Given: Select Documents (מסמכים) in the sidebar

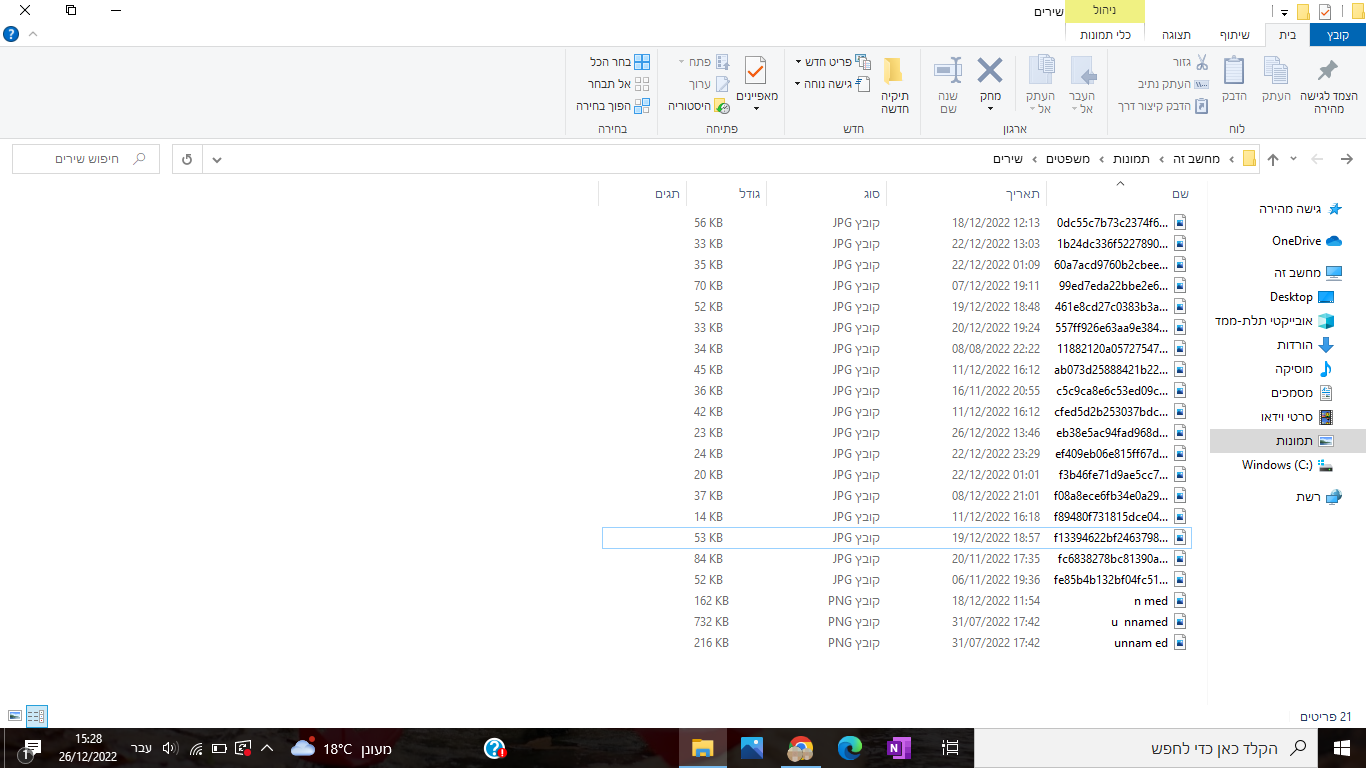Looking at the screenshot, I should coord(1302,393).
